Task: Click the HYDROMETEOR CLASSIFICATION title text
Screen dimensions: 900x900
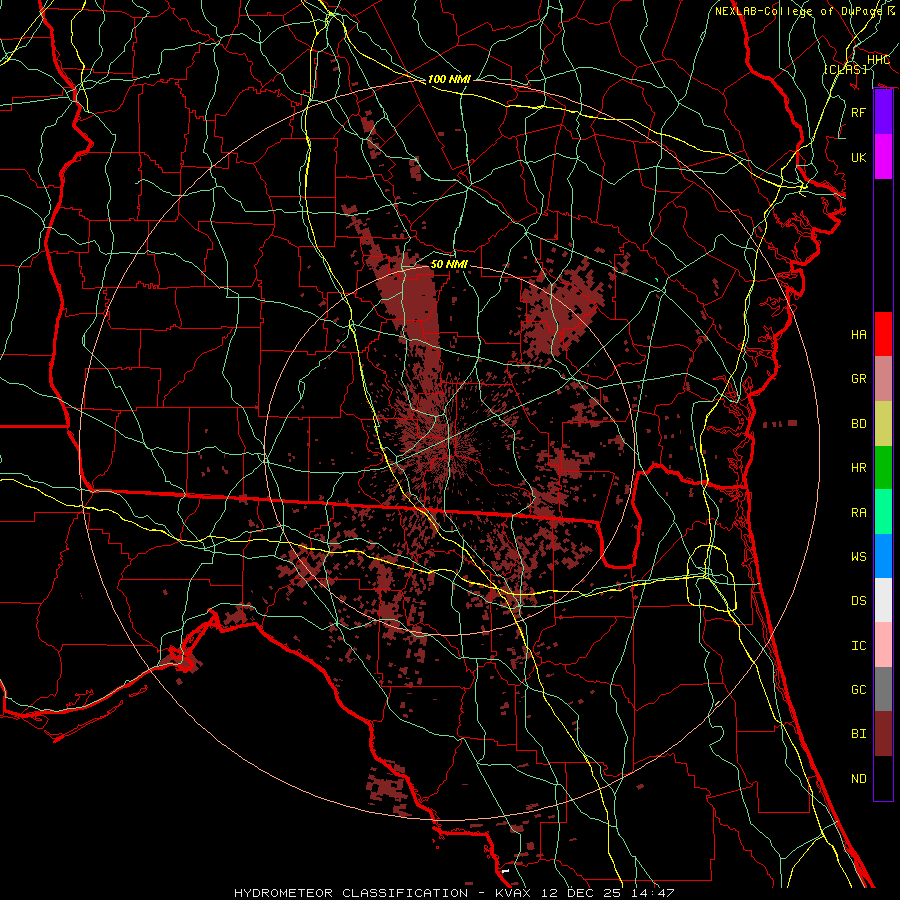Action: (351, 893)
